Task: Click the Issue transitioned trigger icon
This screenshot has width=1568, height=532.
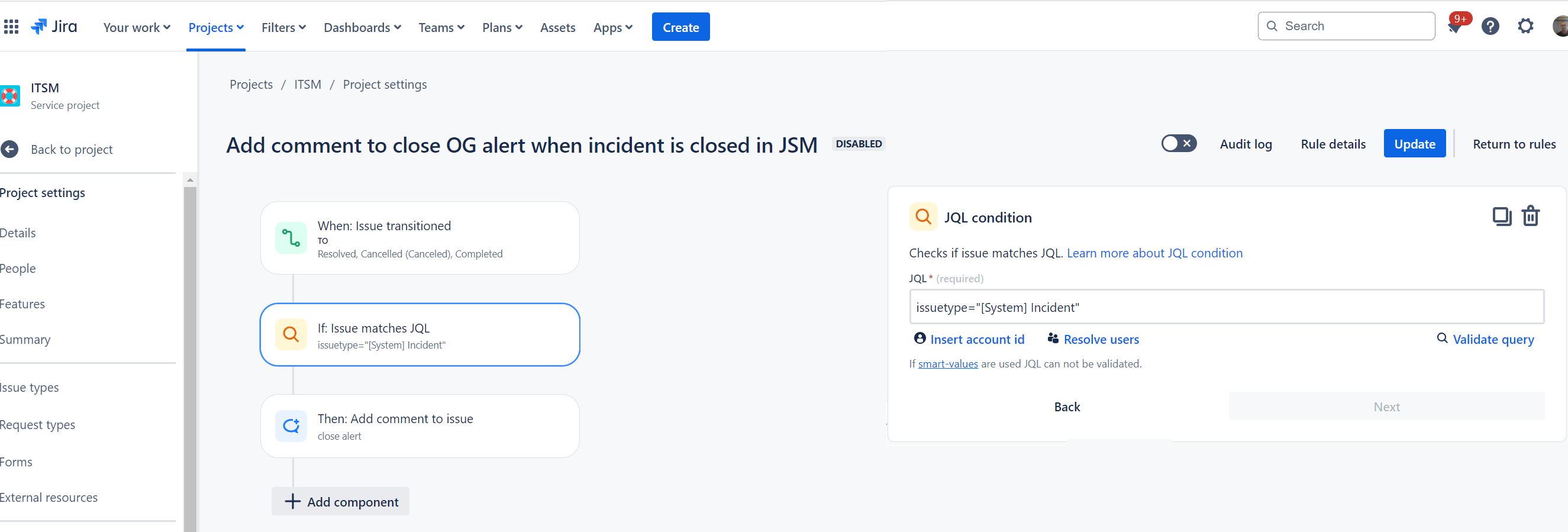Action: [x=291, y=238]
